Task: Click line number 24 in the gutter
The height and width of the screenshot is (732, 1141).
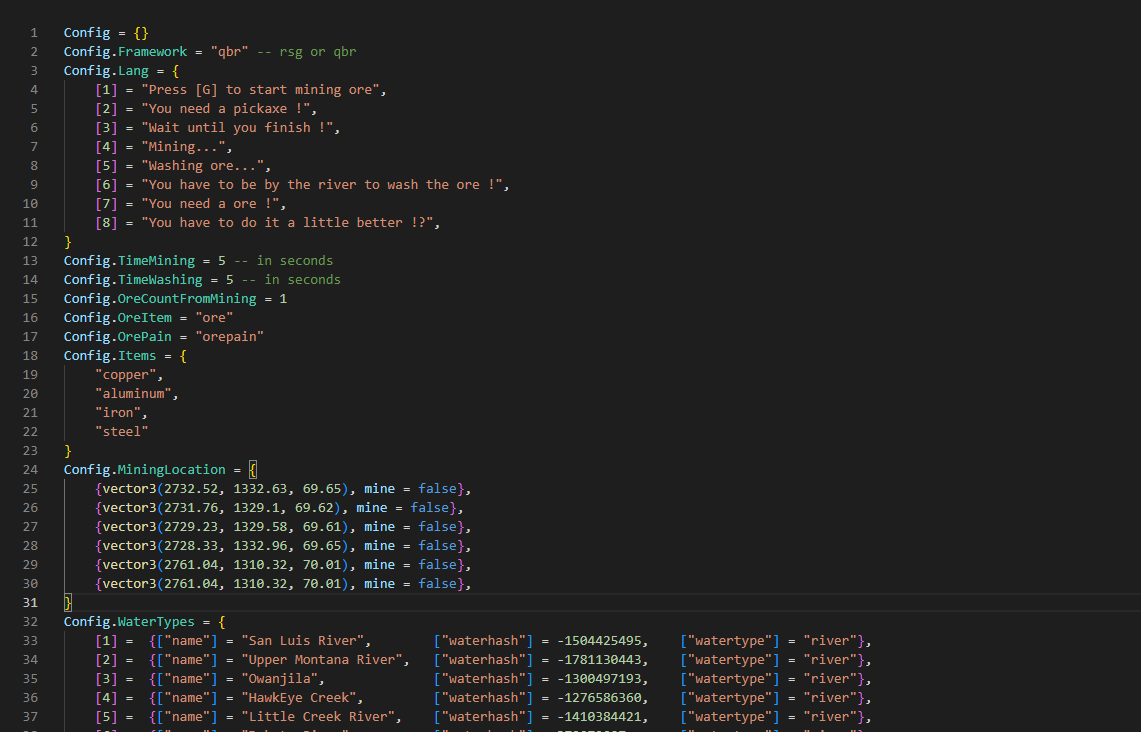Action: tap(30, 470)
